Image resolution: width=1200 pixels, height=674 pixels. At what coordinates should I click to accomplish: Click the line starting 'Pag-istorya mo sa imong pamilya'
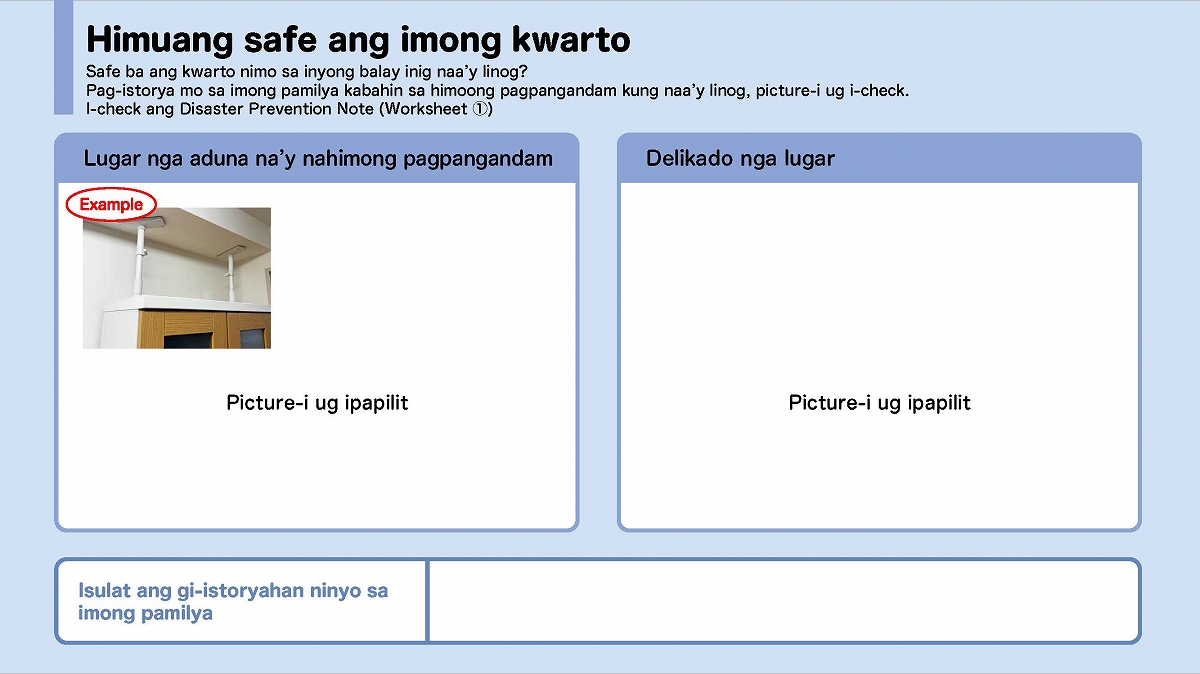click(x=497, y=91)
